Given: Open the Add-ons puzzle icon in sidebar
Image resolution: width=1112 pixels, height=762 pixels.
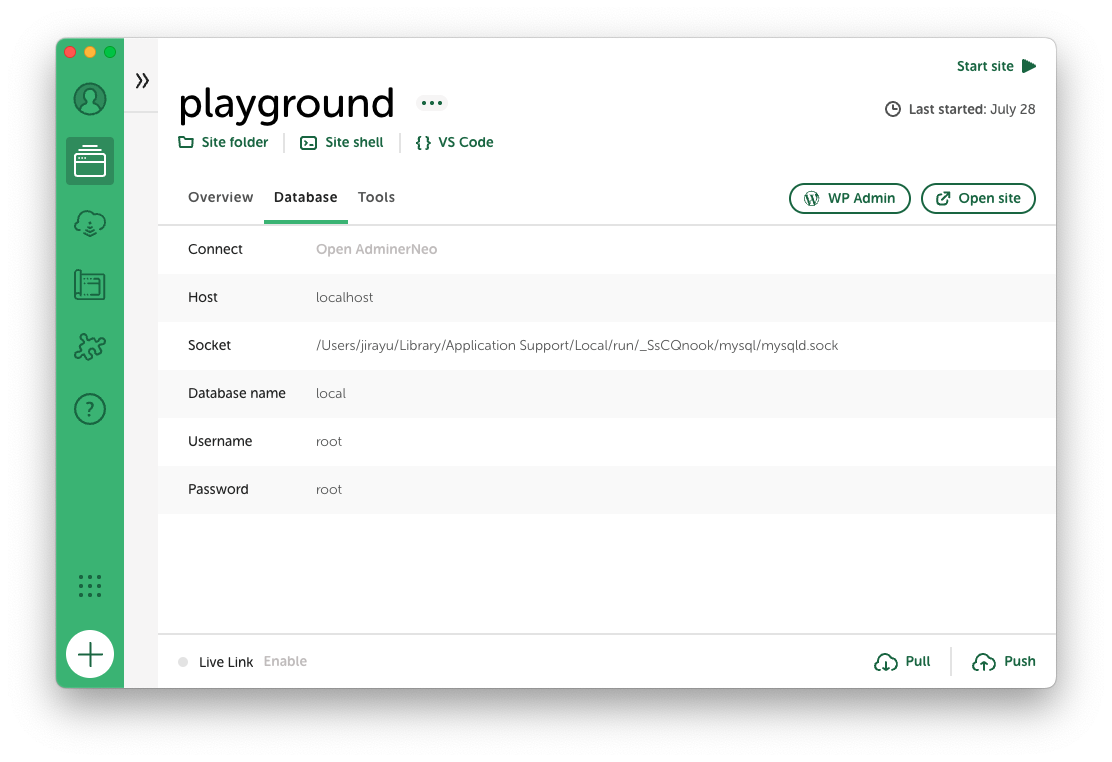Looking at the screenshot, I should (x=90, y=347).
